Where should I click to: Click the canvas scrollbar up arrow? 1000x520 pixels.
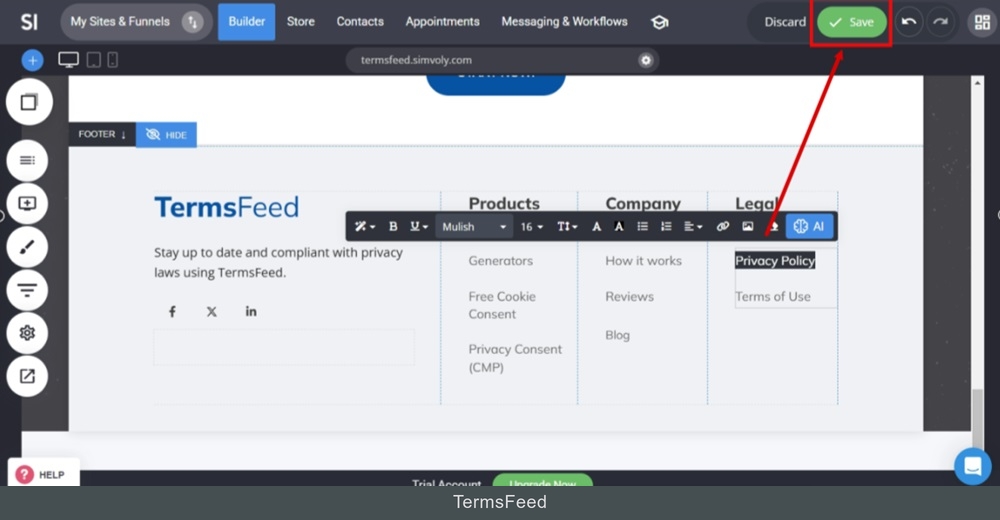977,82
